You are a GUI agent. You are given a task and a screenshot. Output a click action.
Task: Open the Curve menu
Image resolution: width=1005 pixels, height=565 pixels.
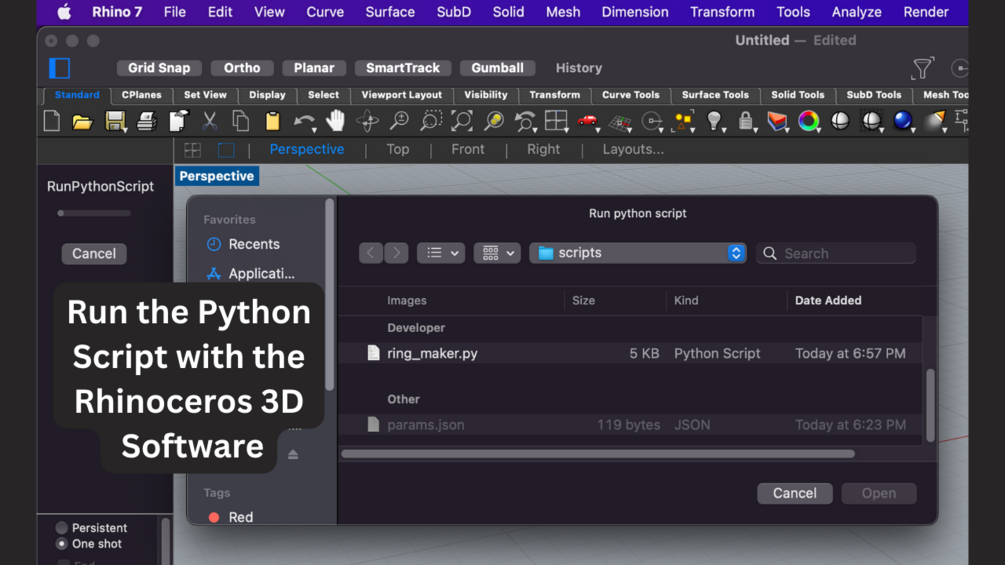pos(325,12)
